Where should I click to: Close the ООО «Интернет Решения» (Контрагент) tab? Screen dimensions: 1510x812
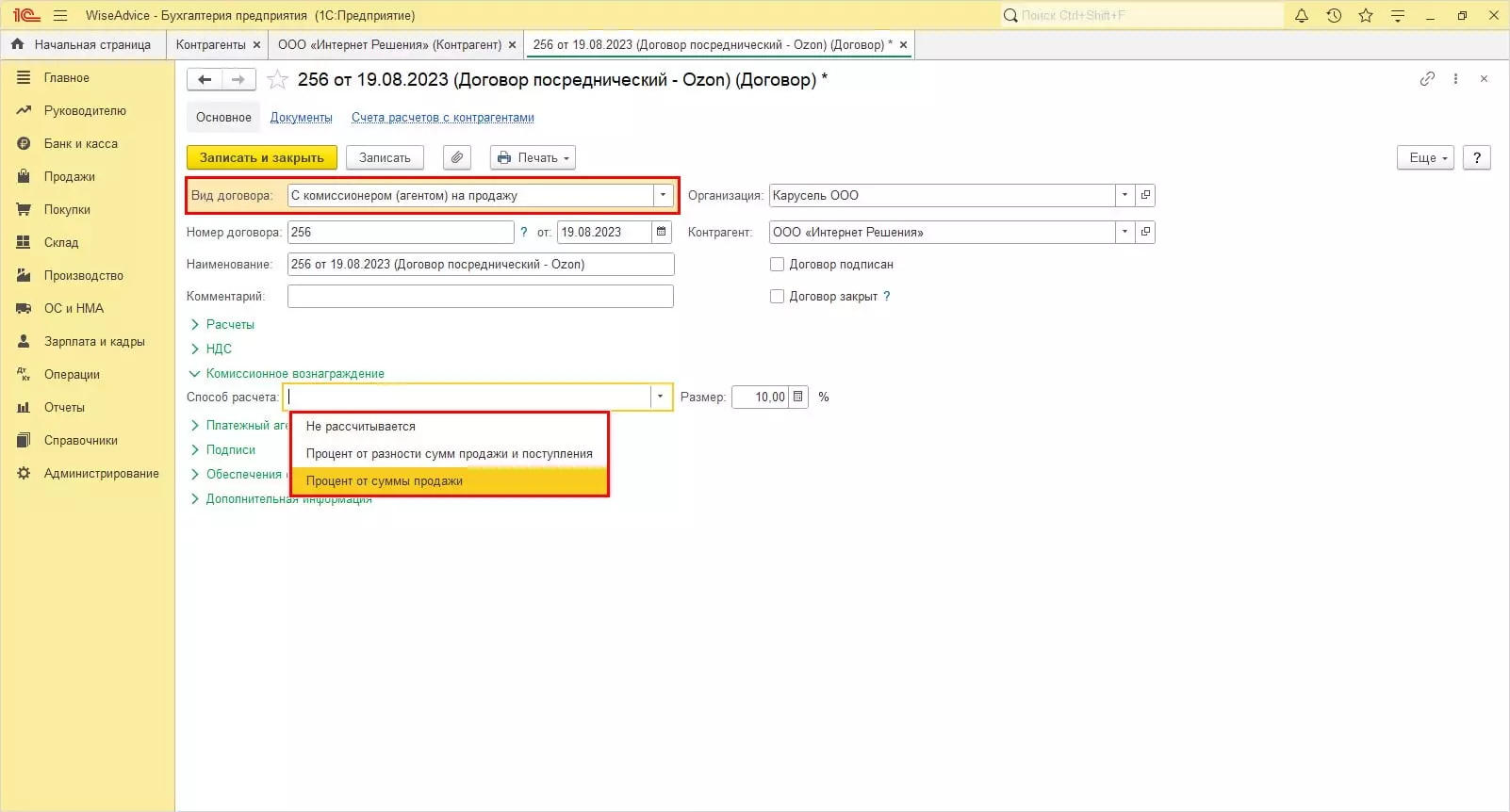click(512, 44)
